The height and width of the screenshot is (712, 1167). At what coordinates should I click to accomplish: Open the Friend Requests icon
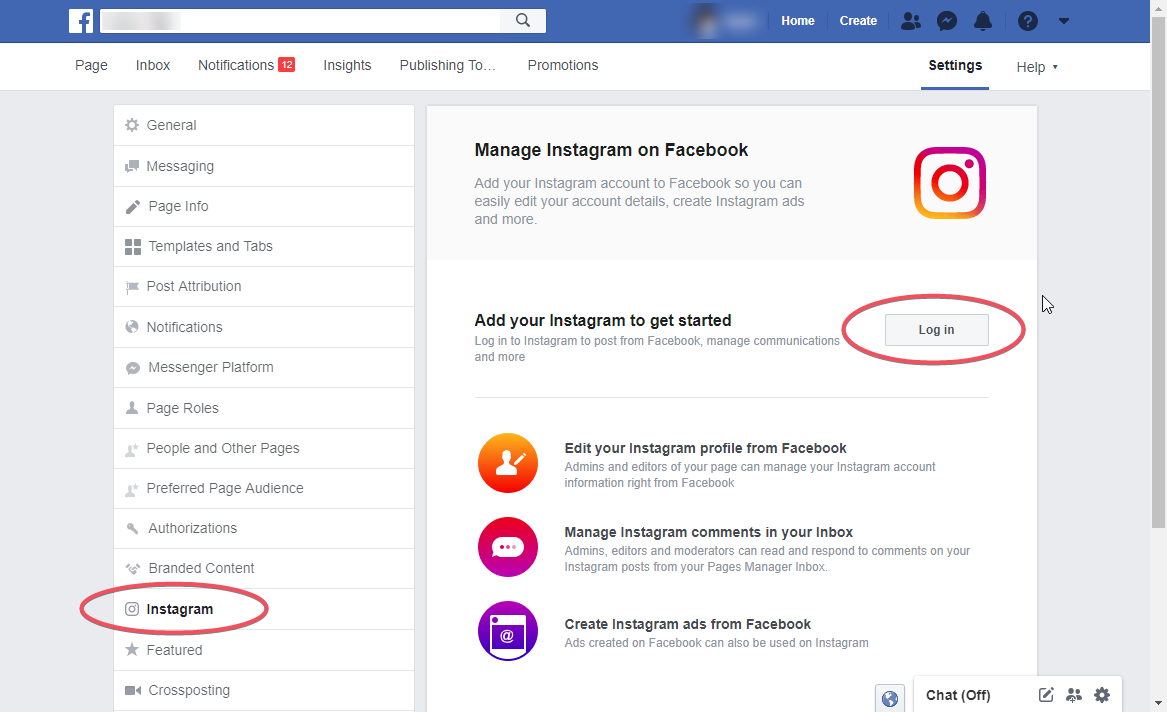(910, 21)
